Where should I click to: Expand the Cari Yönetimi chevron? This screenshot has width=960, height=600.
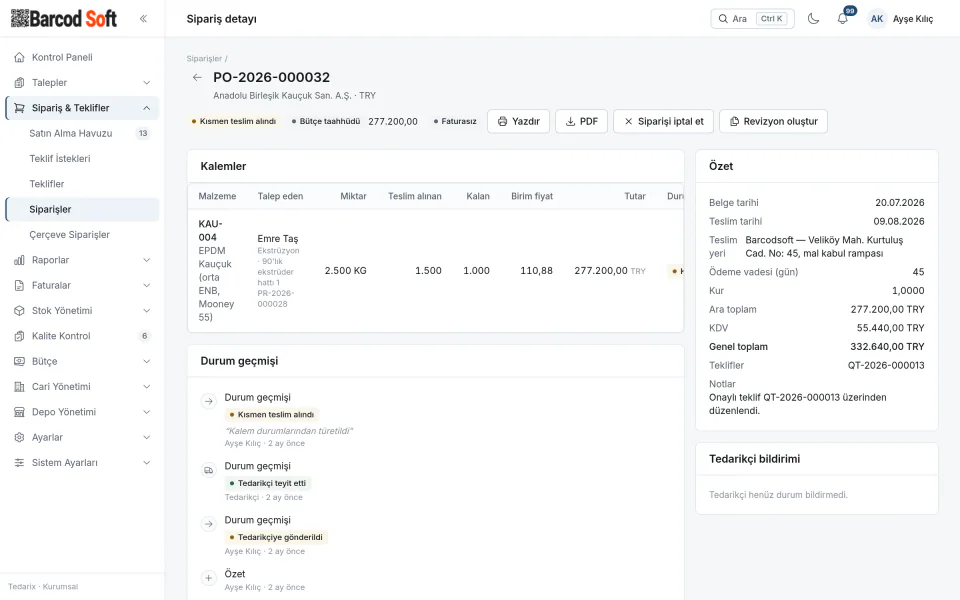pyautogui.click(x=146, y=387)
